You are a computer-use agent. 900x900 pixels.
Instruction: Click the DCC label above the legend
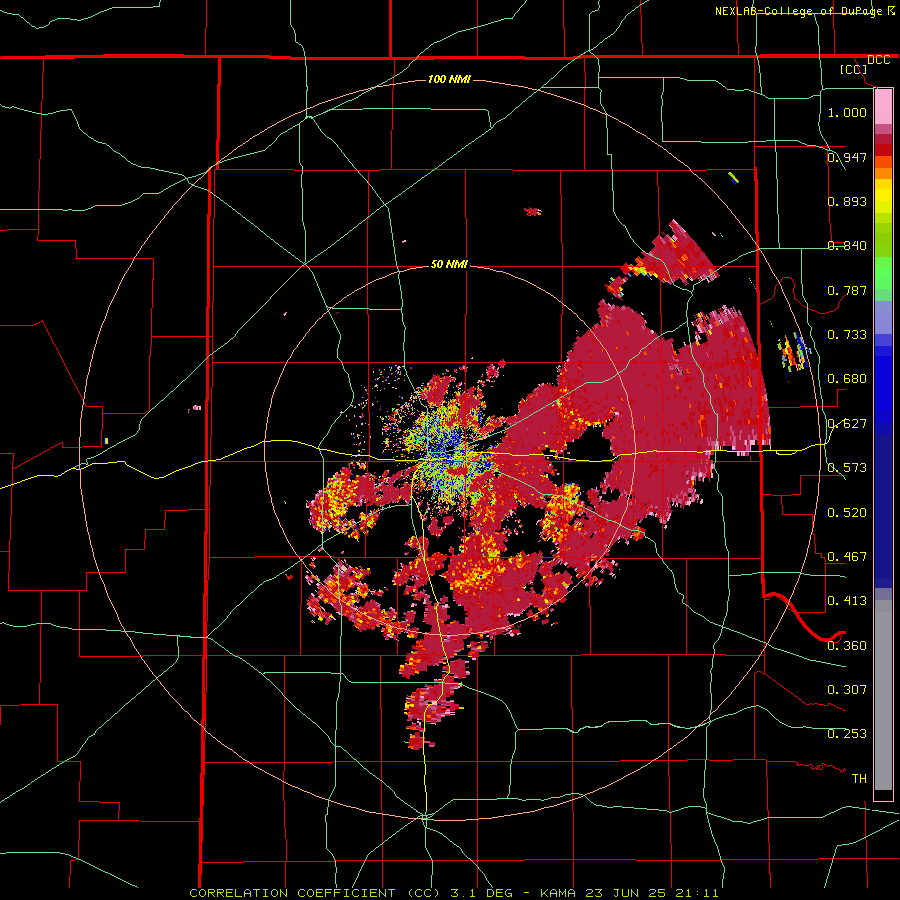(x=878, y=60)
